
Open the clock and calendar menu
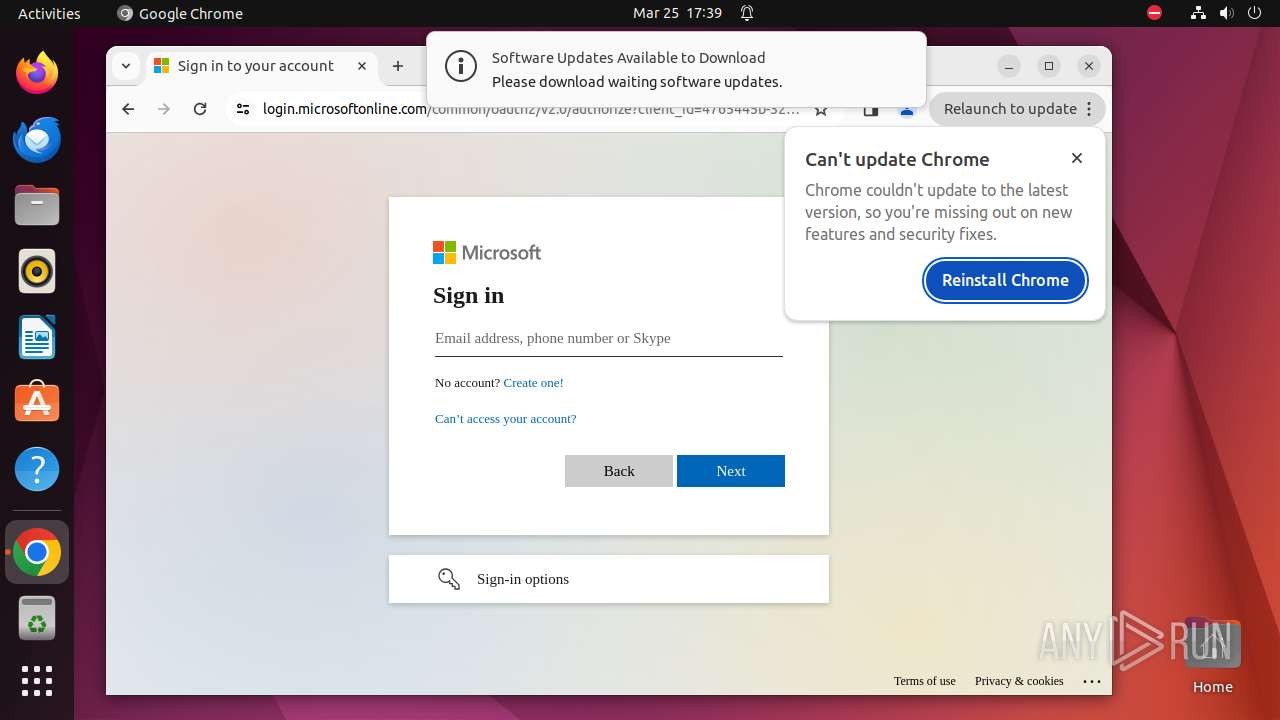click(x=677, y=13)
